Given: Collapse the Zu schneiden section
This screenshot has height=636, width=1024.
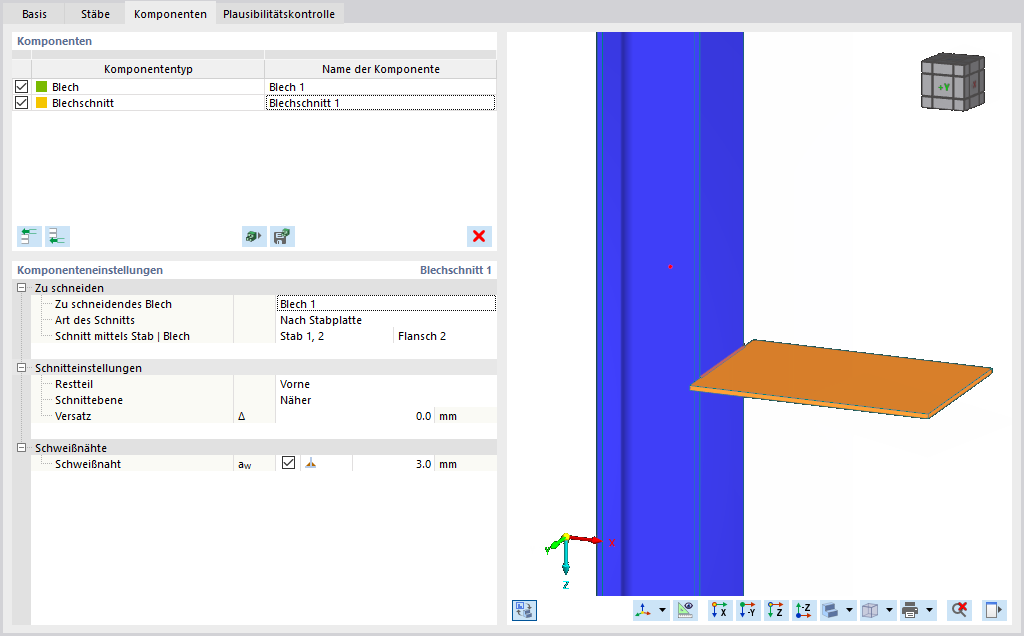Looking at the screenshot, I should (22, 287).
